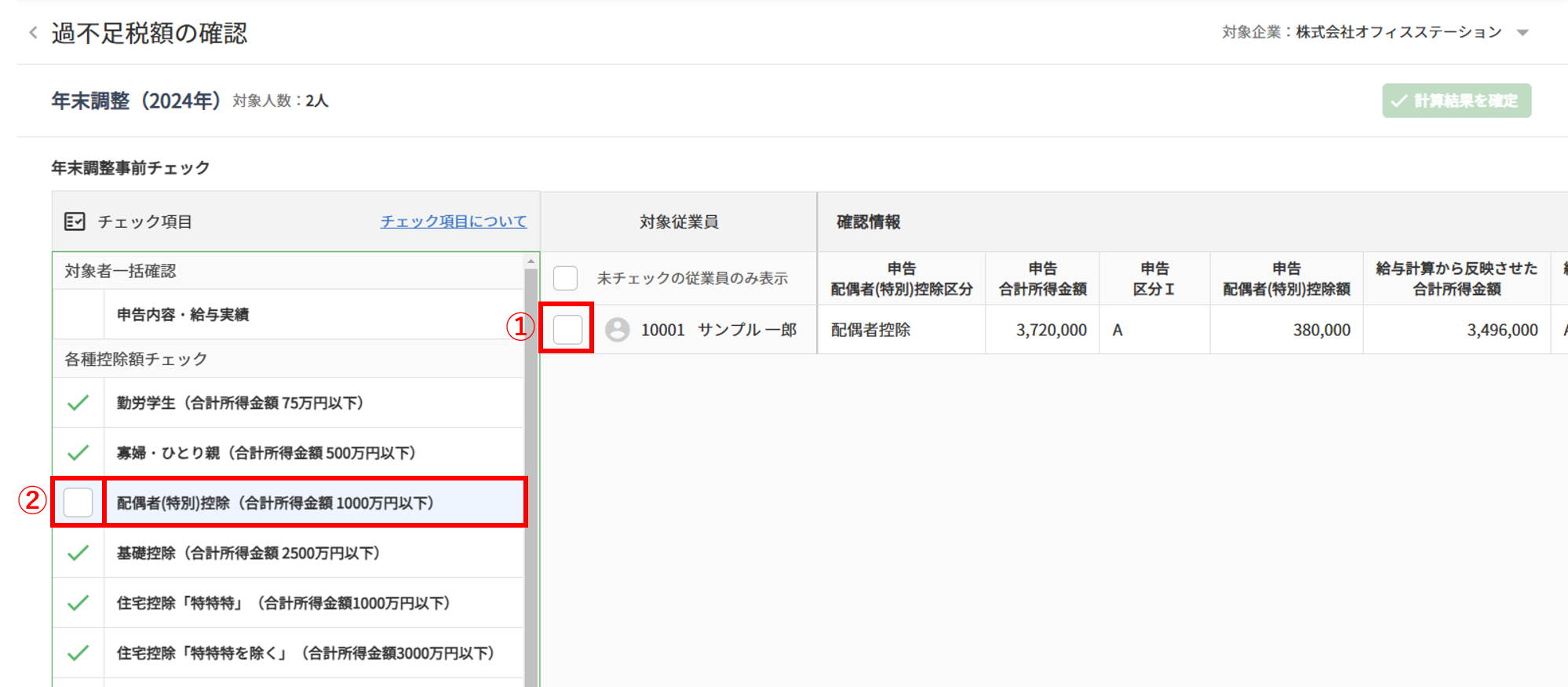Click green checkmark next to 基礎控除
The image size is (1568, 687).
78,554
